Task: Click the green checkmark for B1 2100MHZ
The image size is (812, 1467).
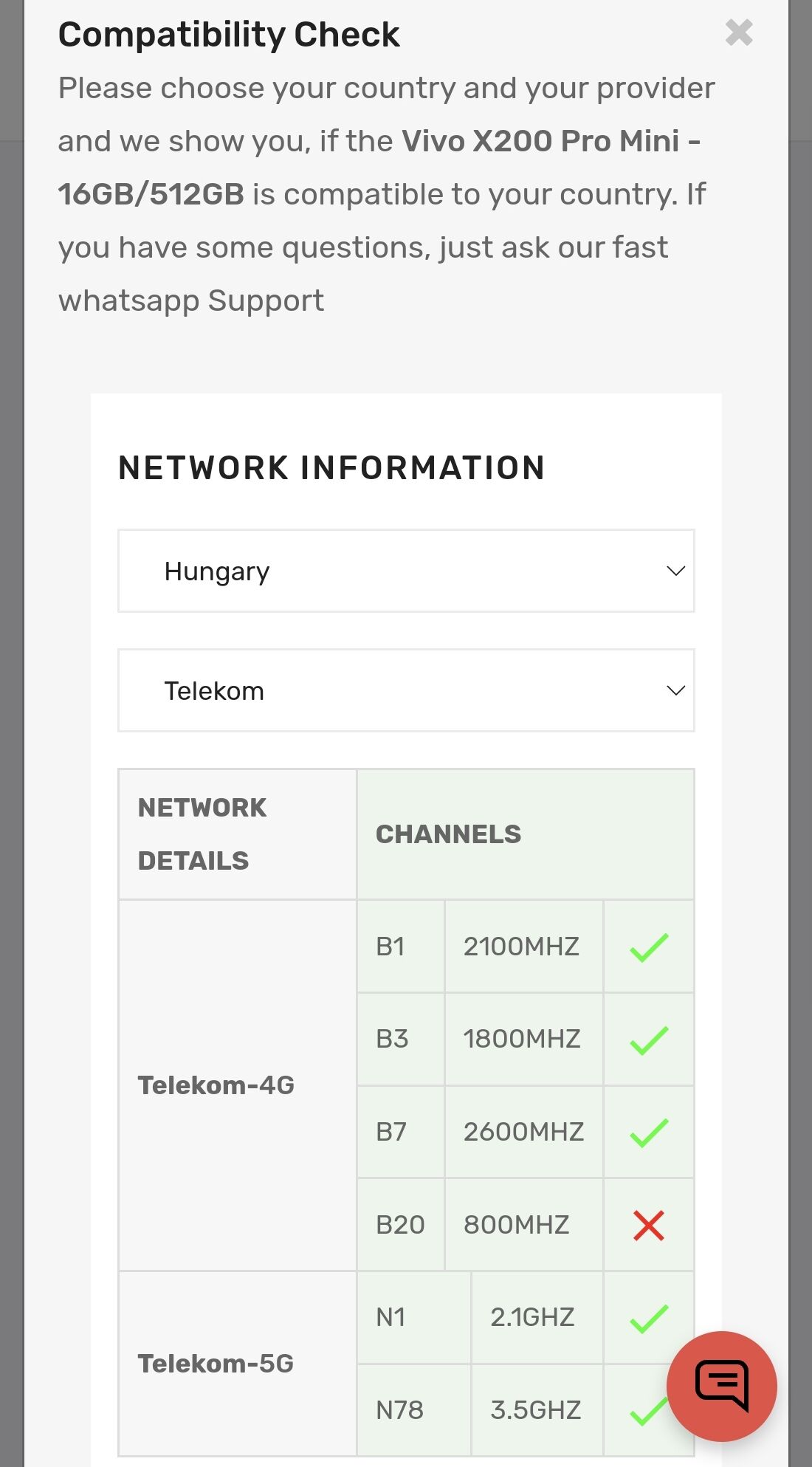Action: [649, 946]
